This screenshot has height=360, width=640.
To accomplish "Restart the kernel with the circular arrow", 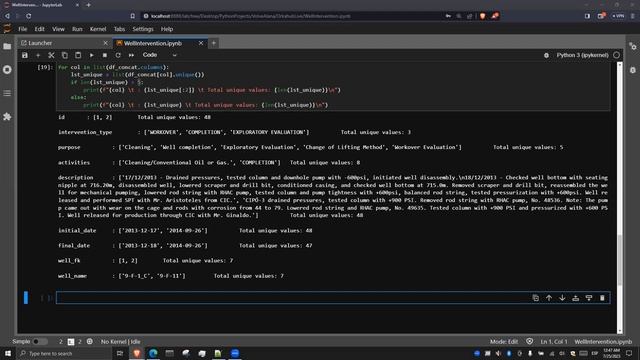I will (118, 55).
